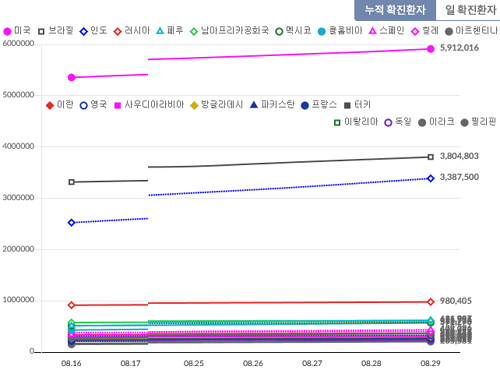Image resolution: width=500 pixels, height=370 pixels.
Task: Toggle the 사우디아라비아 legend item
Action: tap(149, 105)
